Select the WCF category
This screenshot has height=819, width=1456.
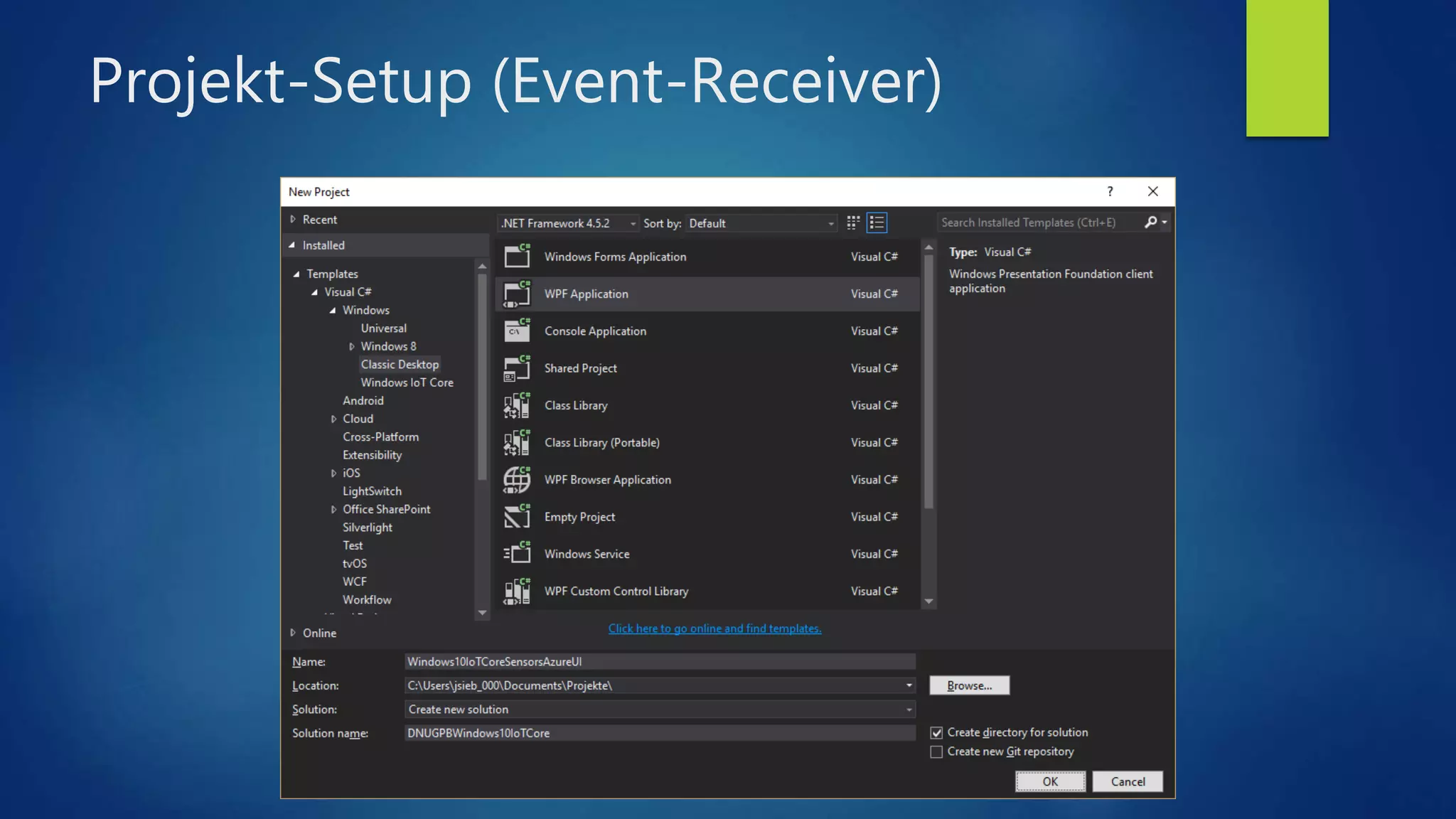click(355, 582)
